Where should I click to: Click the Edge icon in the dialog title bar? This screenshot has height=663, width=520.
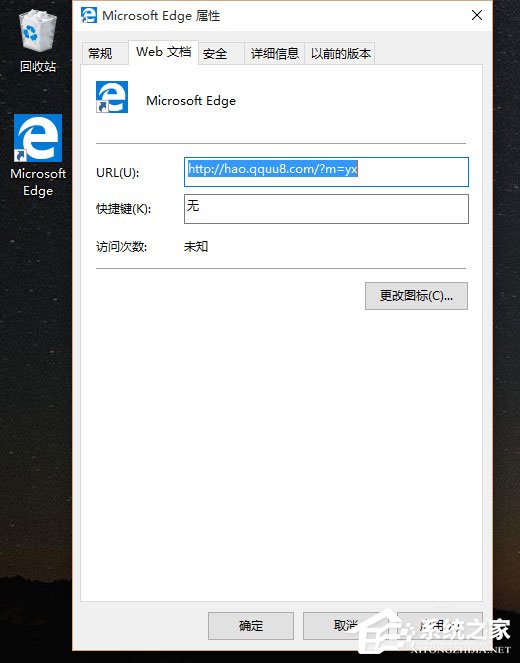89,15
